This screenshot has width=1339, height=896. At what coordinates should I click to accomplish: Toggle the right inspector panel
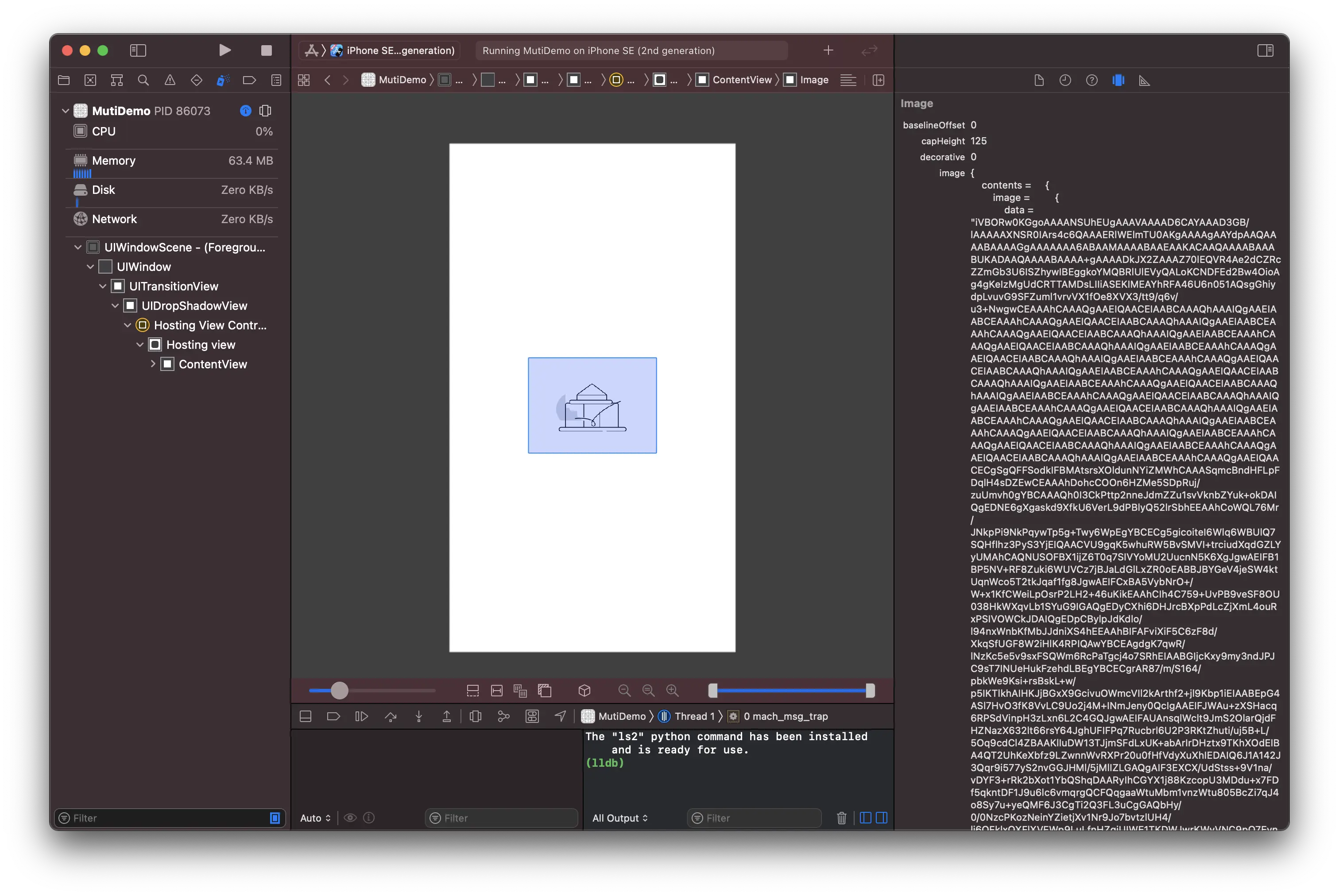tap(1265, 50)
